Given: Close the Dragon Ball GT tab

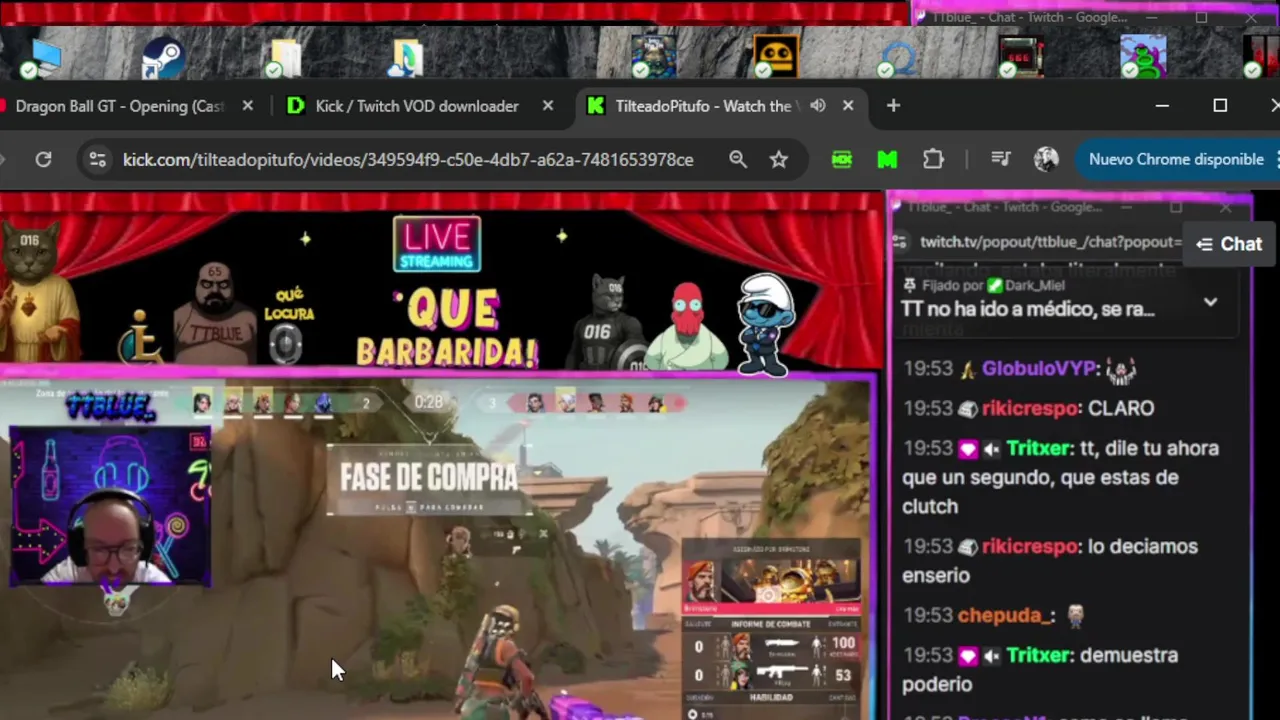Looking at the screenshot, I should 248,106.
